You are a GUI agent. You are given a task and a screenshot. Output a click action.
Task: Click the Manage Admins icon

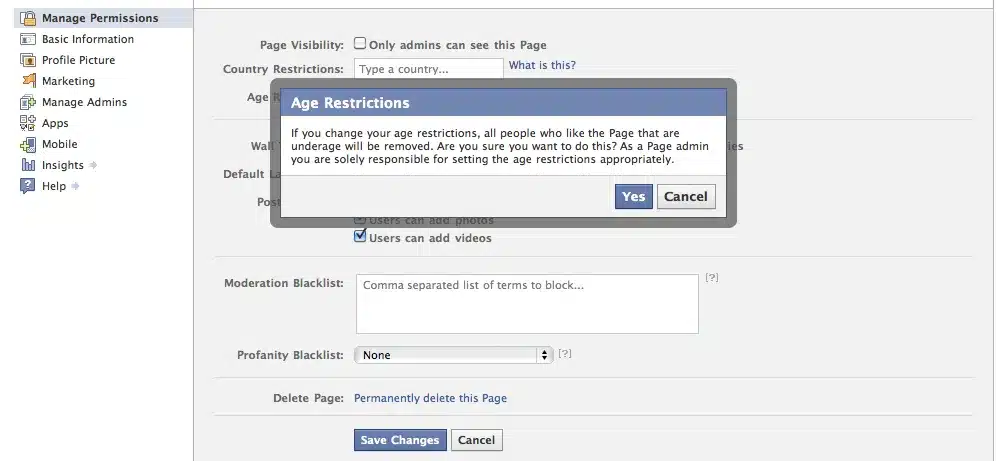point(28,102)
